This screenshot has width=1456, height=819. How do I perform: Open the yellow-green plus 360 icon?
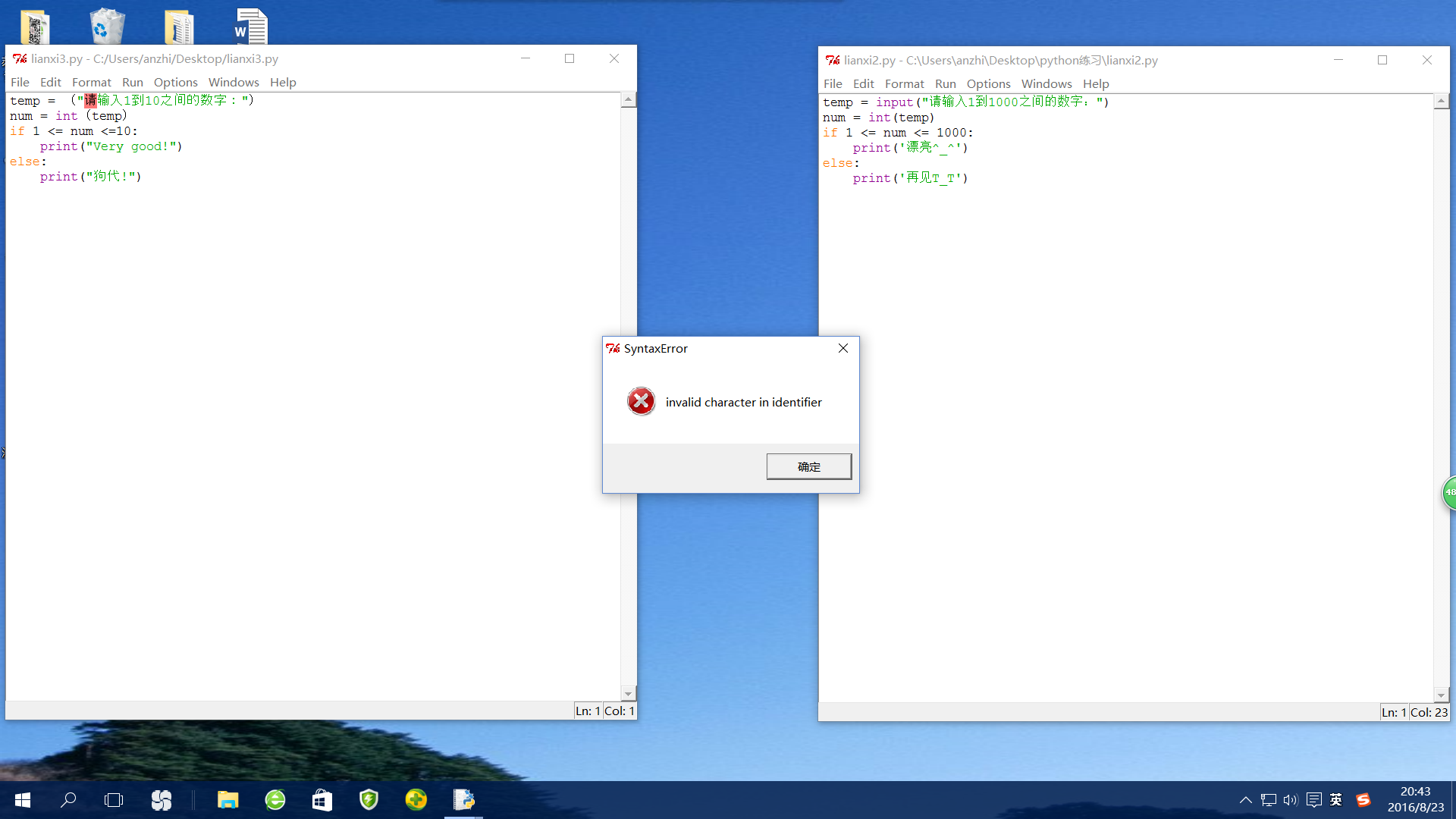coord(416,799)
